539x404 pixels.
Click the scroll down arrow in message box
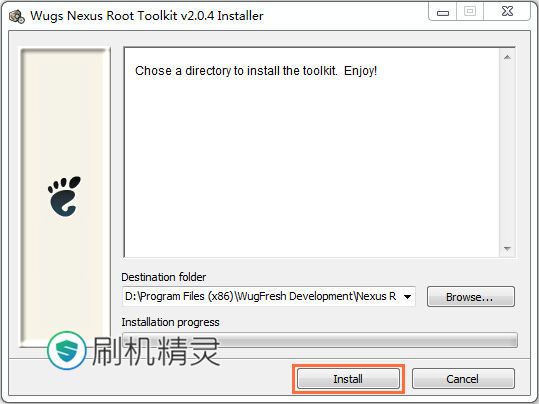(x=507, y=249)
